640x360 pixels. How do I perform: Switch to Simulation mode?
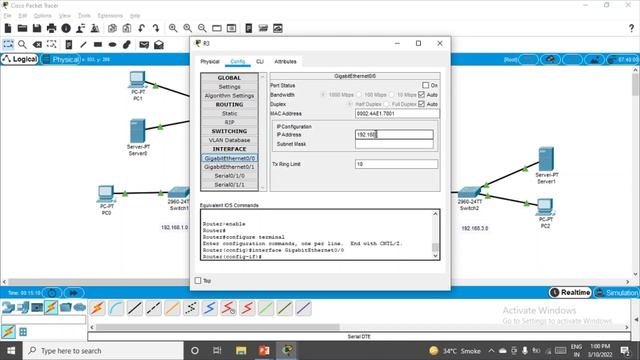click(x=616, y=293)
